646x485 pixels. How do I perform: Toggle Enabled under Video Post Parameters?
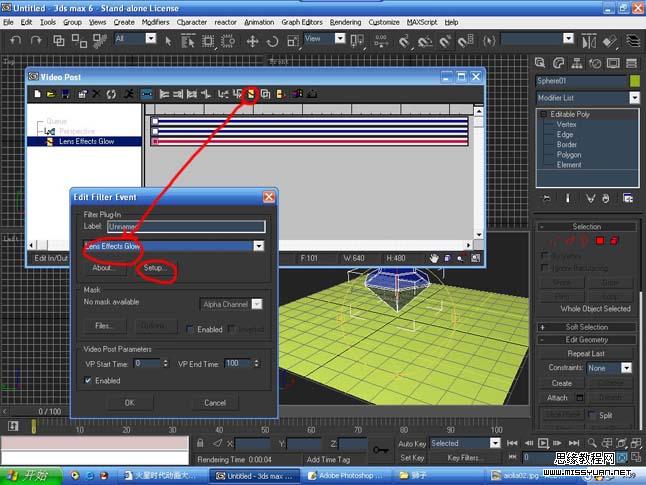coord(88,380)
